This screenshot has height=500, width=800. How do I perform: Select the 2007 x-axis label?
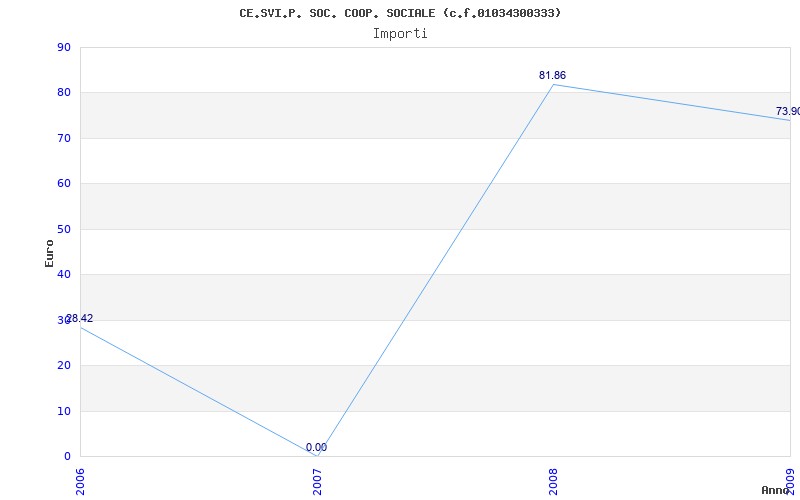pyautogui.click(x=317, y=482)
